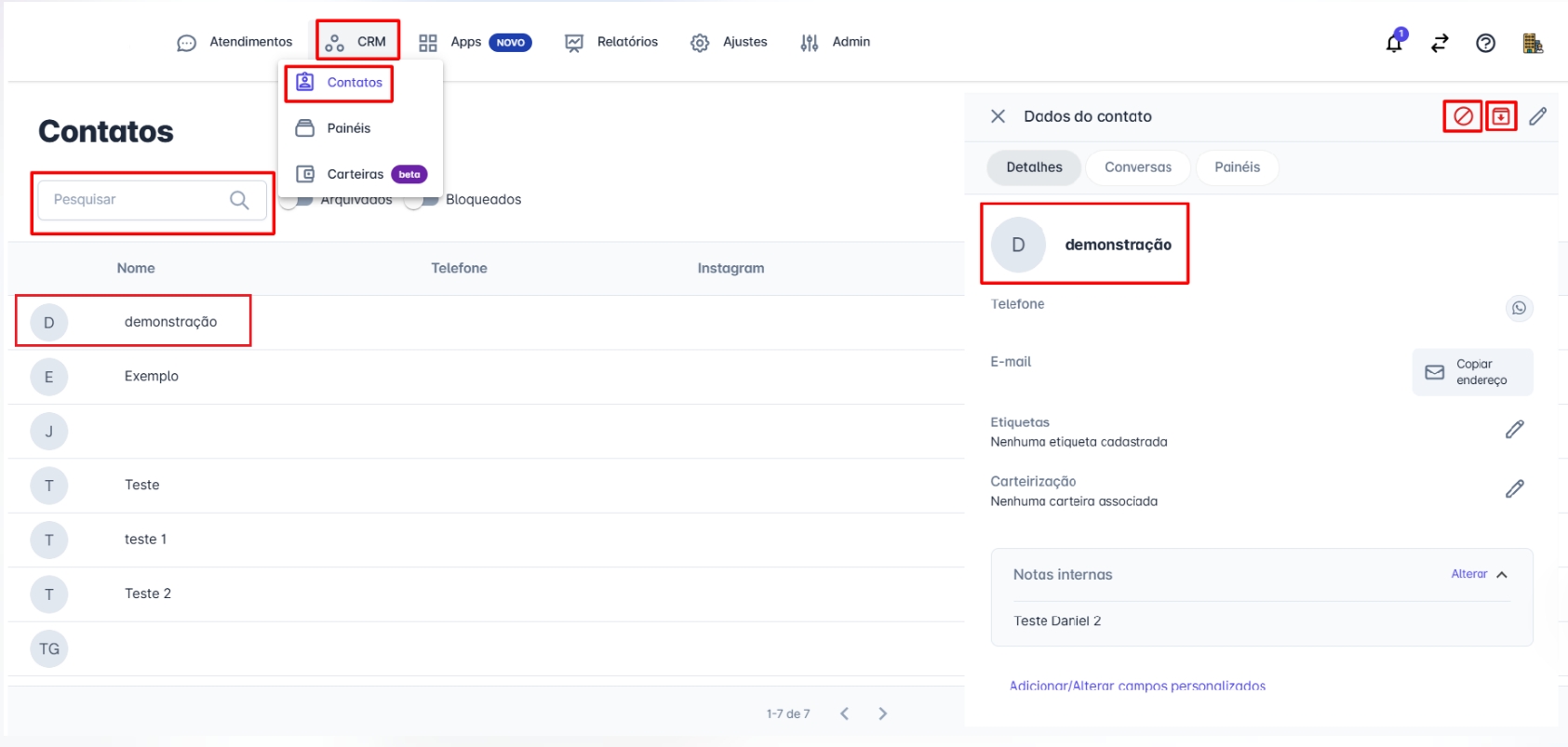Click the swap arrows icon in header
This screenshot has width=1568, height=747.
click(x=1440, y=43)
